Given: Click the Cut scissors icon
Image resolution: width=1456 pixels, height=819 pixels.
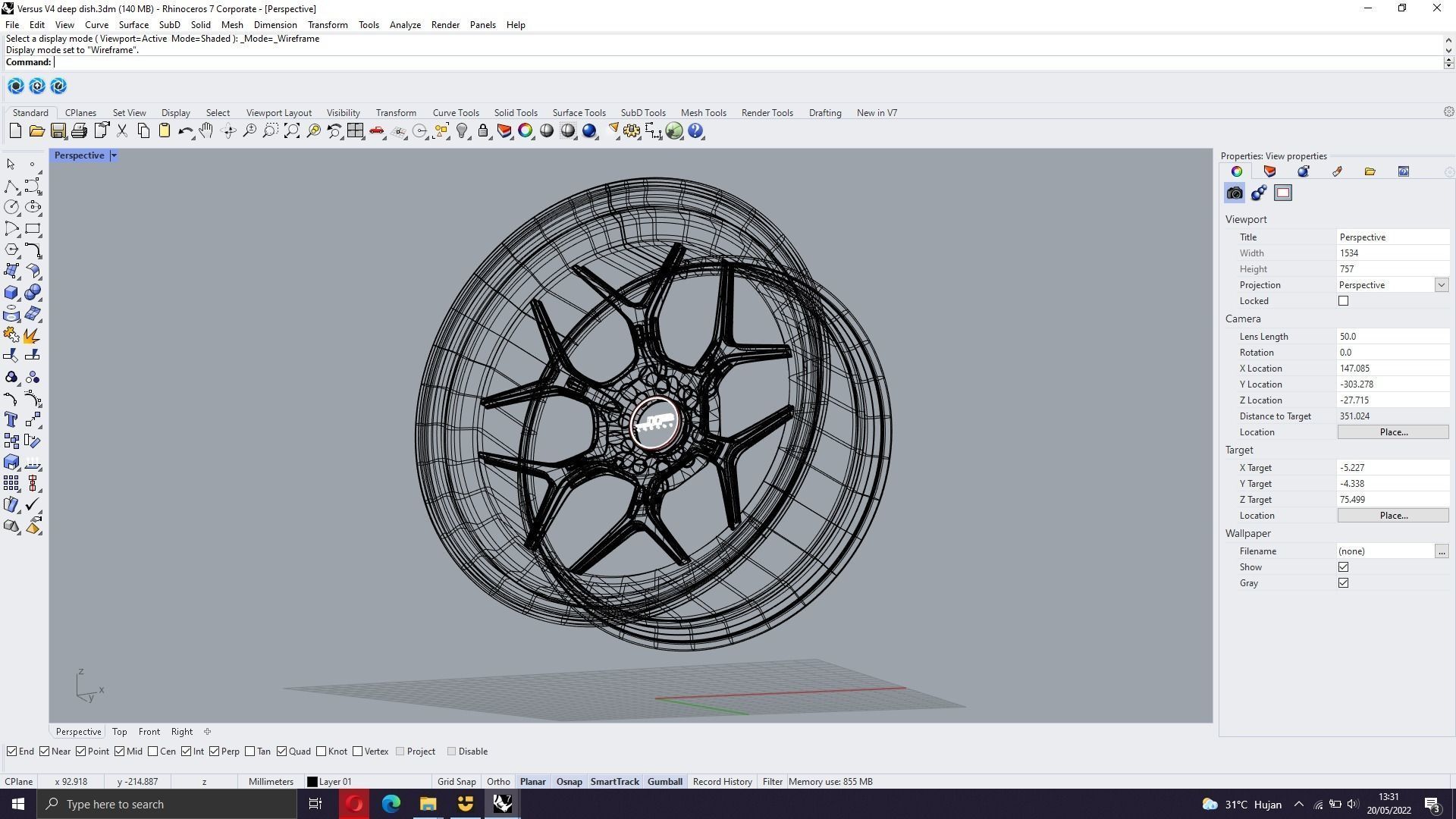Looking at the screenshot, I should (121, 131).
